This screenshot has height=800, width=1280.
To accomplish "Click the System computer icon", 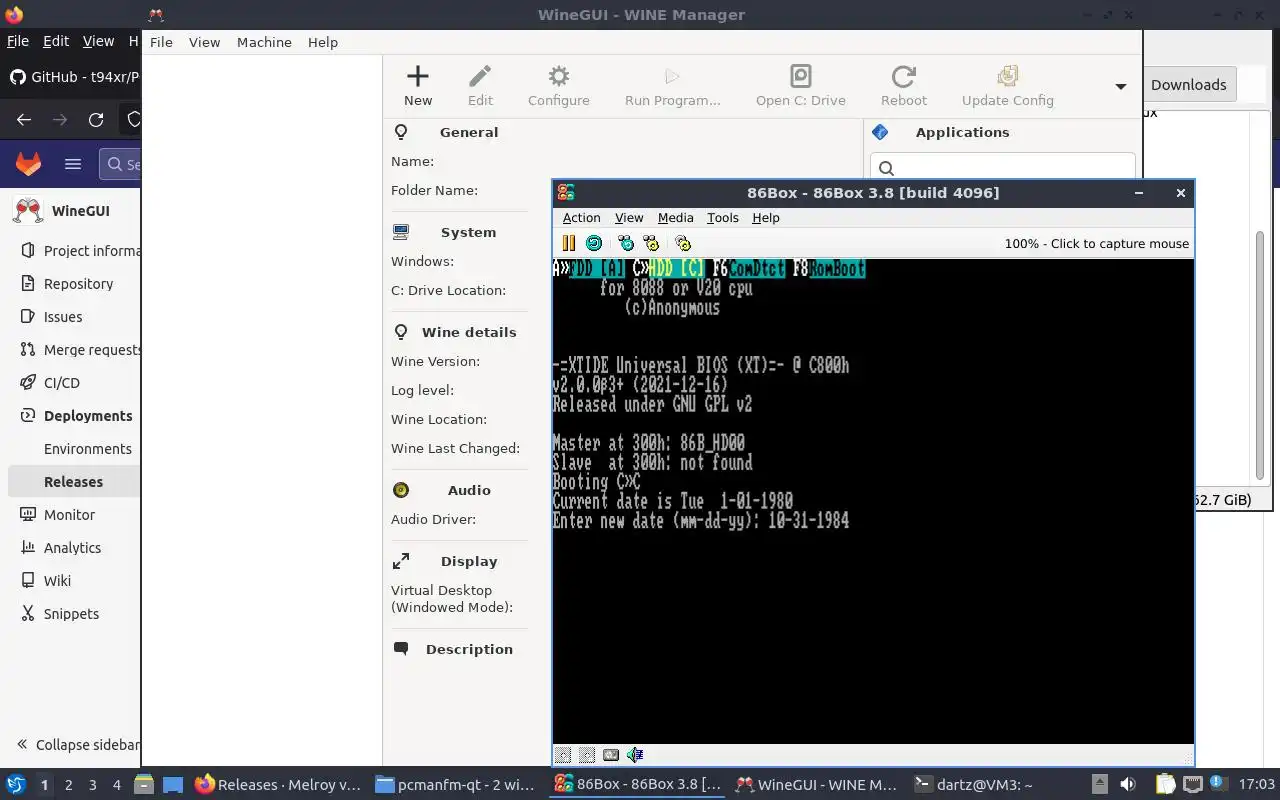I will [401, 232].
